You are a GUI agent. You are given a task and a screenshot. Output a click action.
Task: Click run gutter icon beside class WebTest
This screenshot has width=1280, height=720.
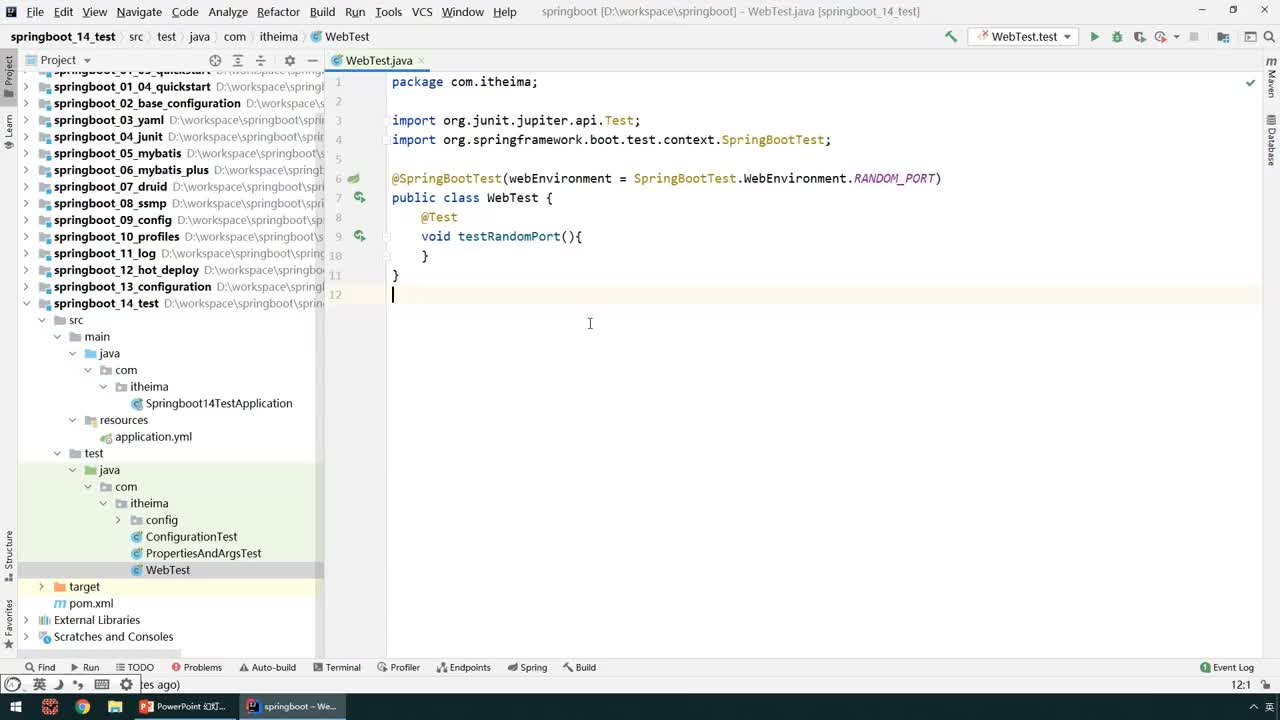[x=359, y=198]
